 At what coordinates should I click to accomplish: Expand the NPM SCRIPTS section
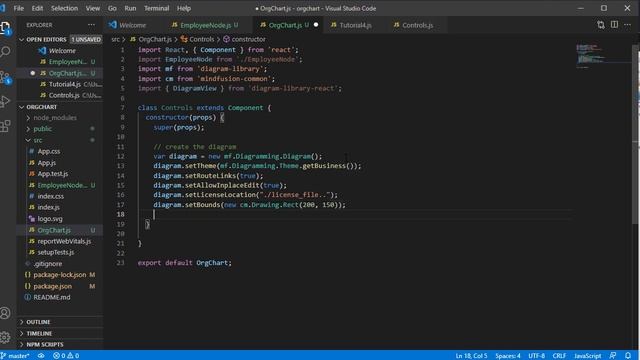(x=44, y=344)
